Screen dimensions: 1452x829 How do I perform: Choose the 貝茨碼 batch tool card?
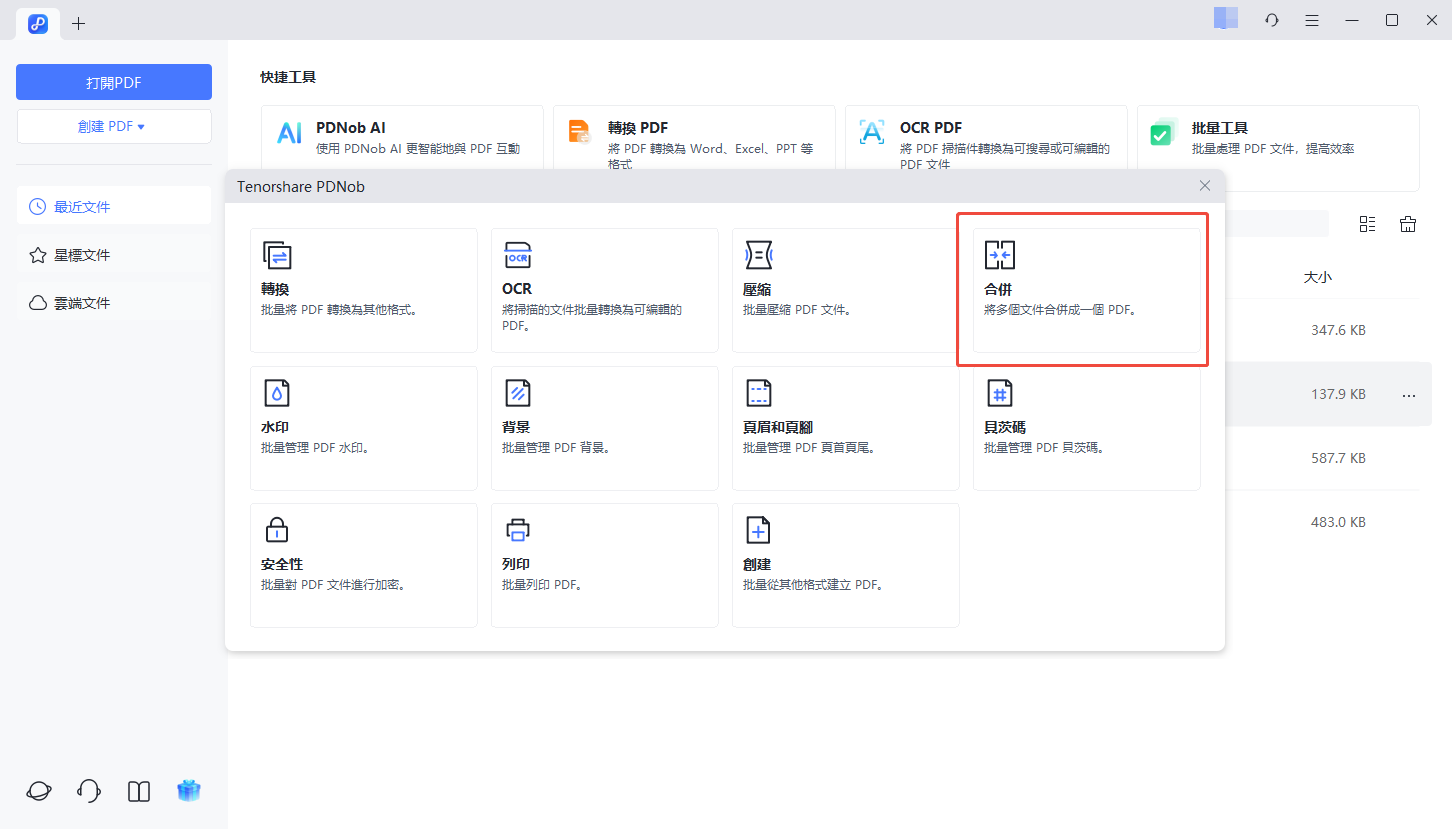(x=1087, y=428)
